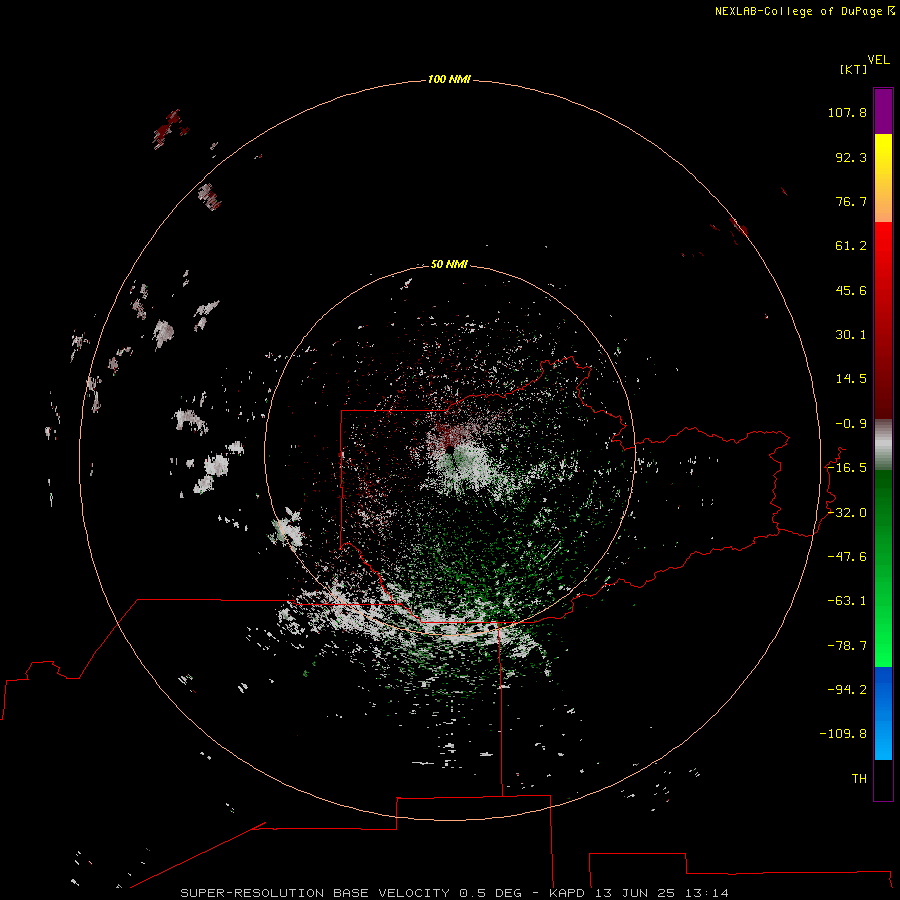Click the -0.9 velocity scale value
This screenshot has width=900, height=900.
(x=851, y=424)
